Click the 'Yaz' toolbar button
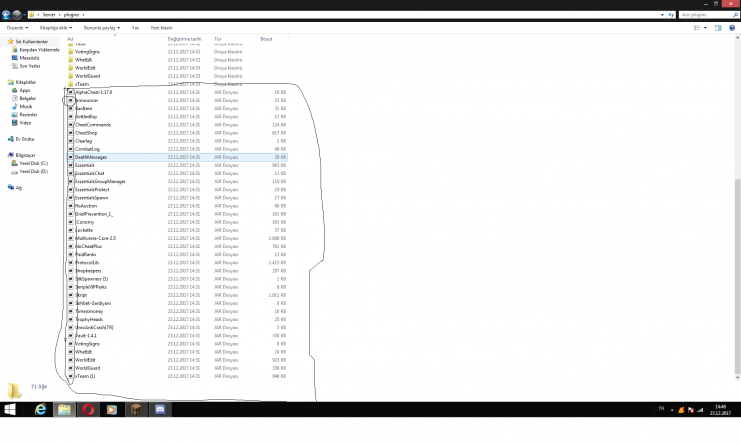The width and height of the screenshot is (741, 445). (135, 28)
